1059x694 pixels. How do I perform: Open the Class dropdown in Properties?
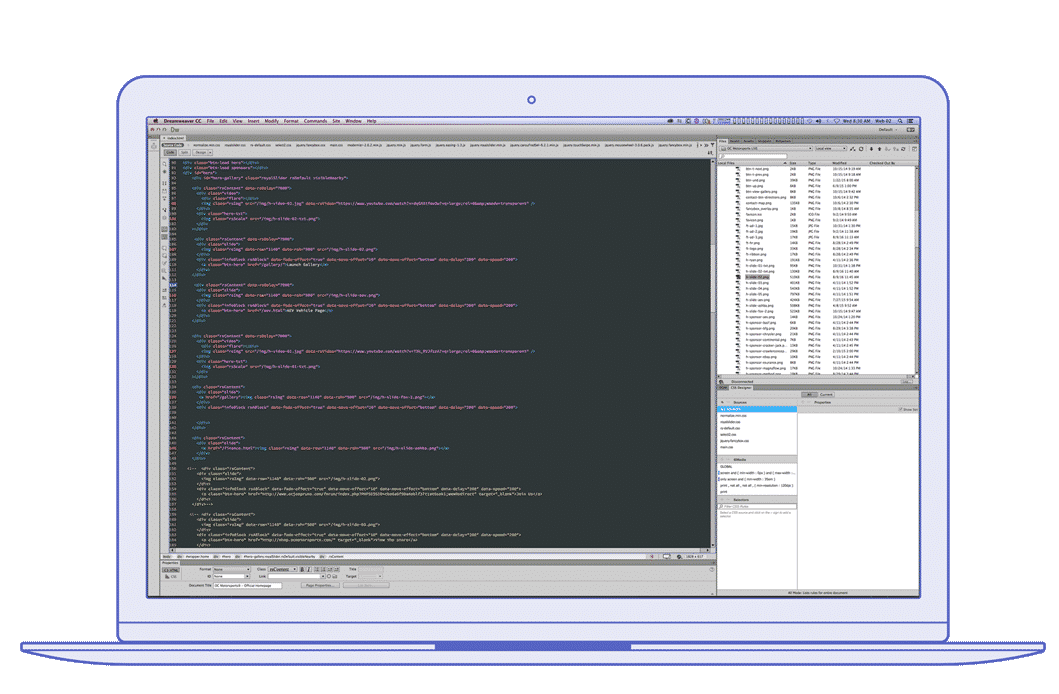[x=283, y=569]
